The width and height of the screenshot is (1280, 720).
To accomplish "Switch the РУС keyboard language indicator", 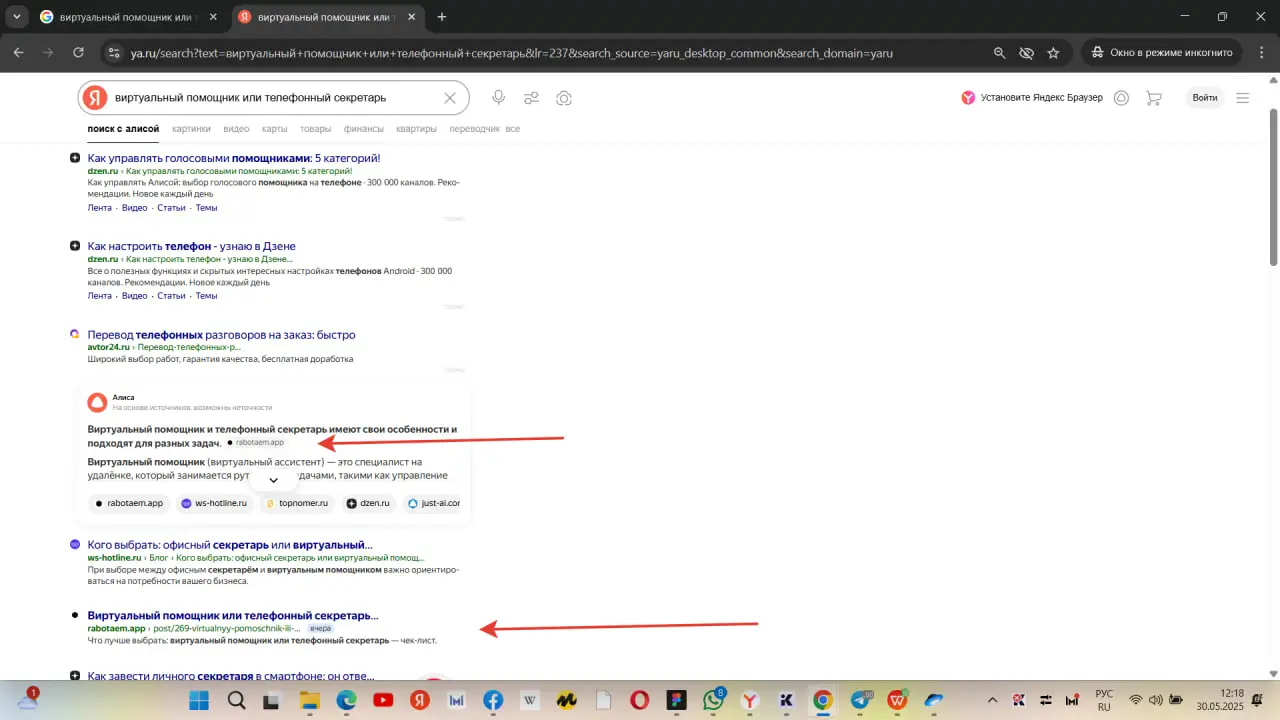I will pos(1104,700).
